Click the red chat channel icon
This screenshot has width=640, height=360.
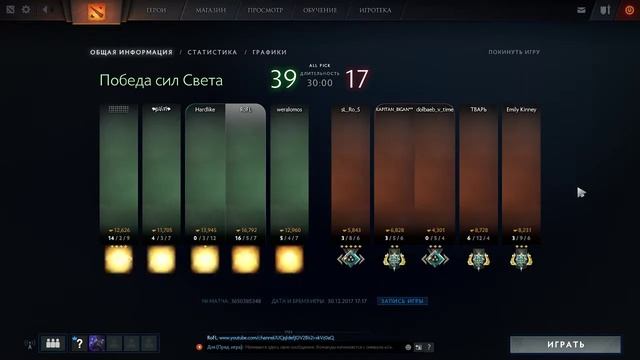point(199,347)
